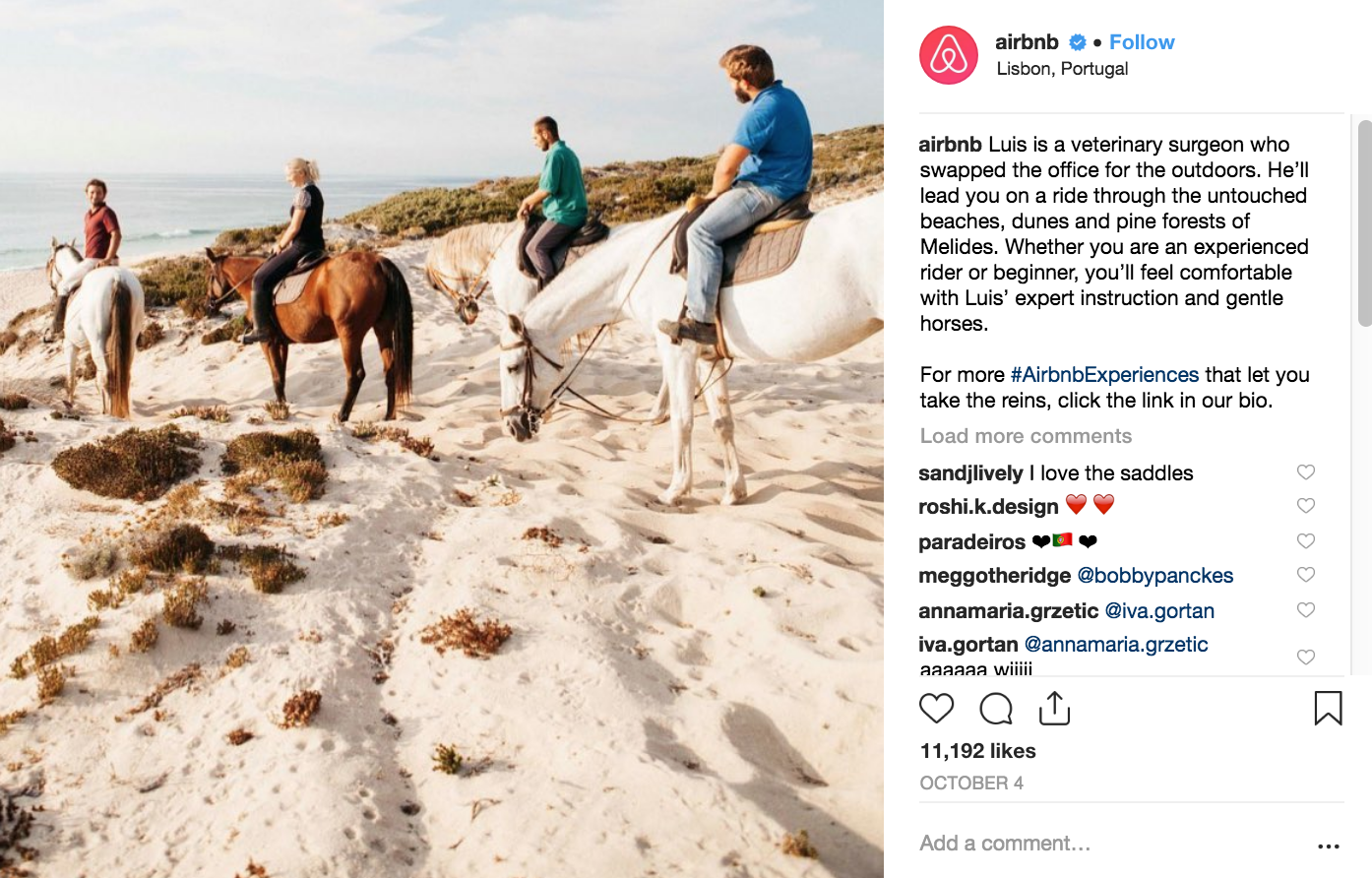The image size is (1372, 878).
Task: Click the blue verified badge next to airbnb
Action: click(x=1078, y=42)
